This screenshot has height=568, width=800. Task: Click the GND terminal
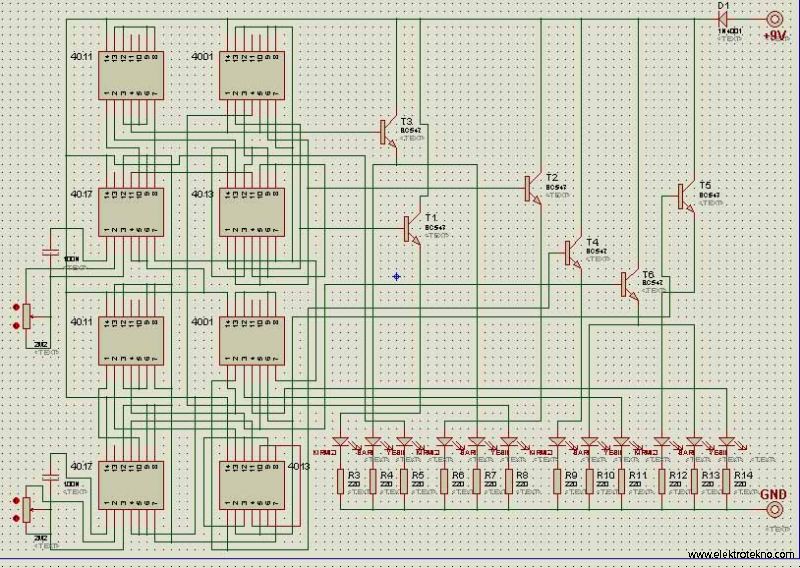coord(774,509)
